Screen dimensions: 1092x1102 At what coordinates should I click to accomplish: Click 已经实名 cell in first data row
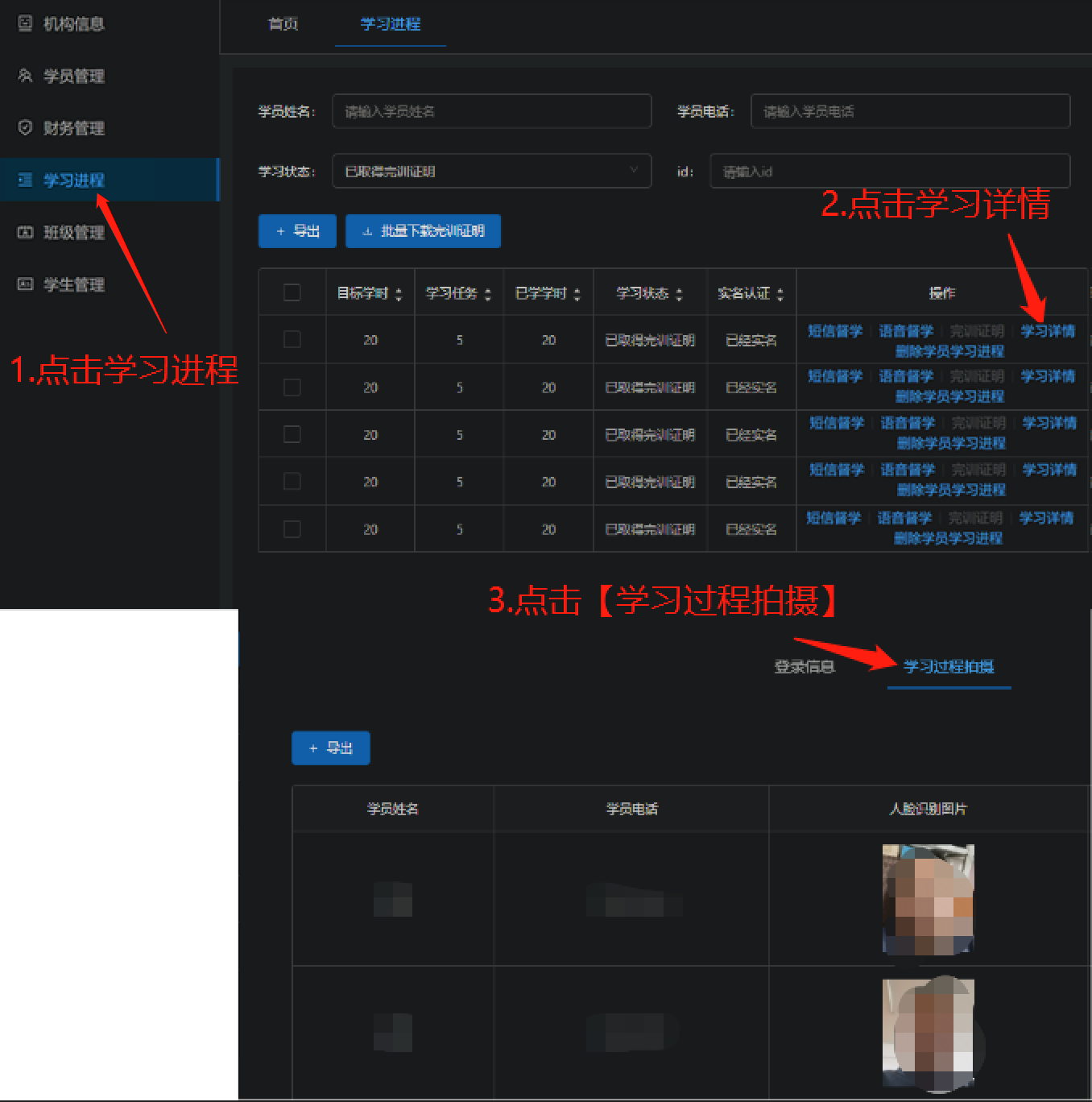tap(751, 340)
